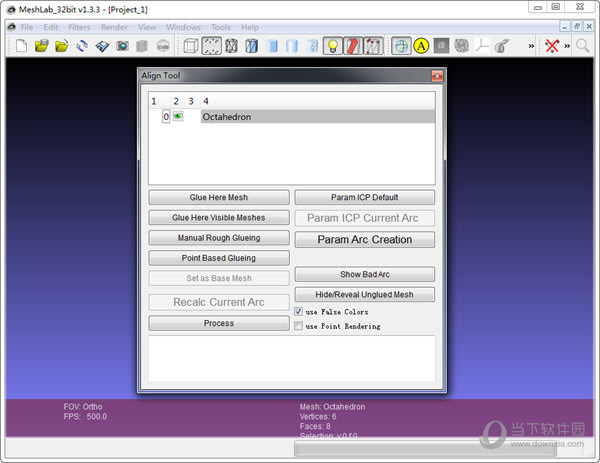
Task: Toggle visibility eye of Octahedron mesh
Action: point(178,116)
